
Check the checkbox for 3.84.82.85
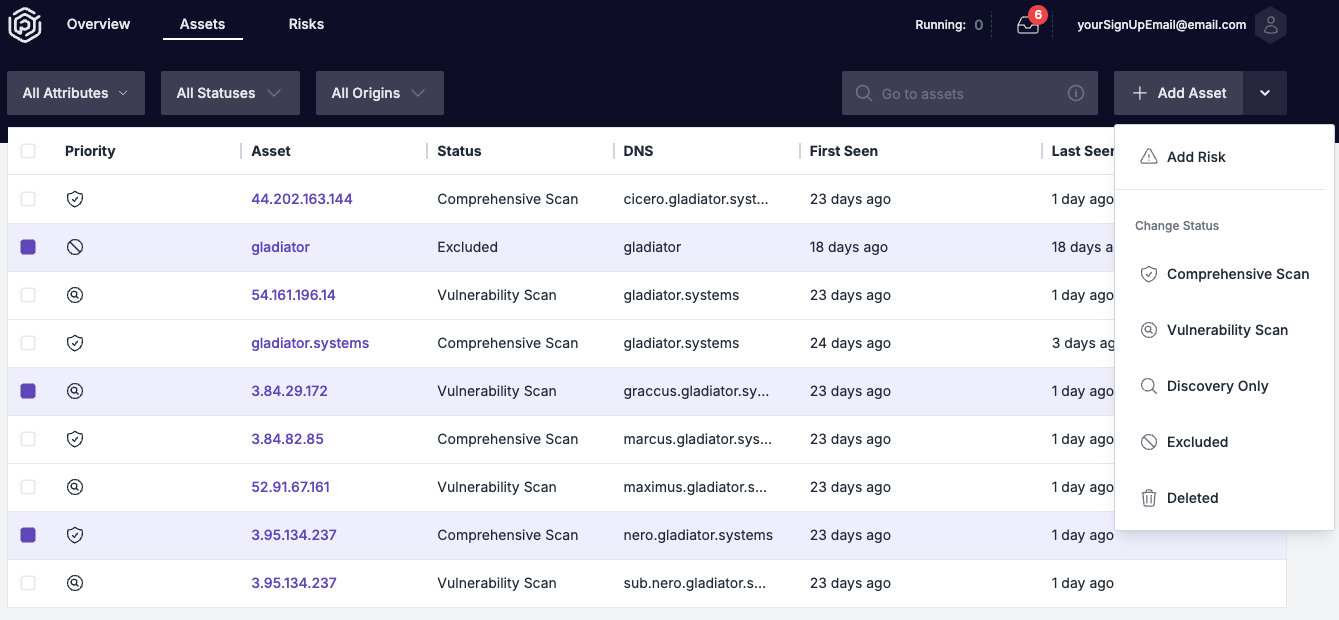coord(28,439)
